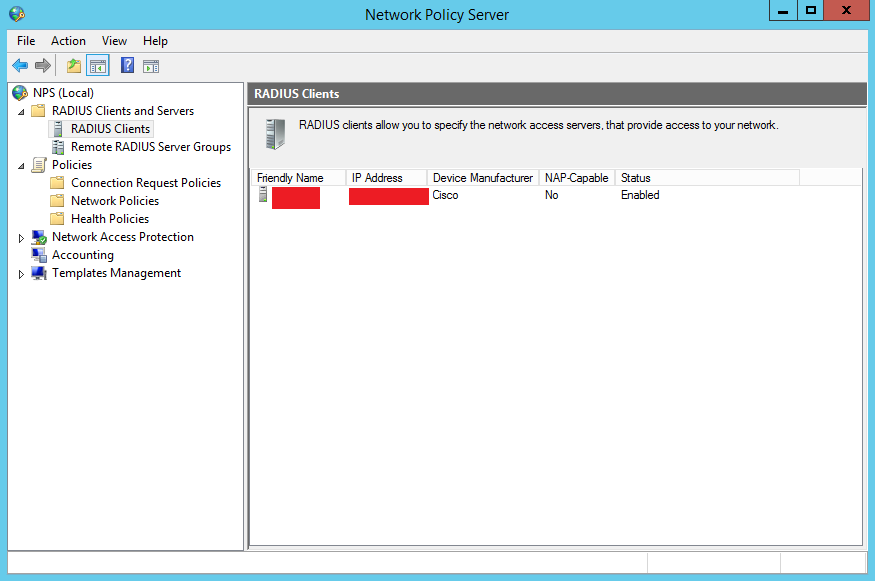Sort by the Device Manufacturer column header
This screenshot has width=875, height=581.
(482, 178)
